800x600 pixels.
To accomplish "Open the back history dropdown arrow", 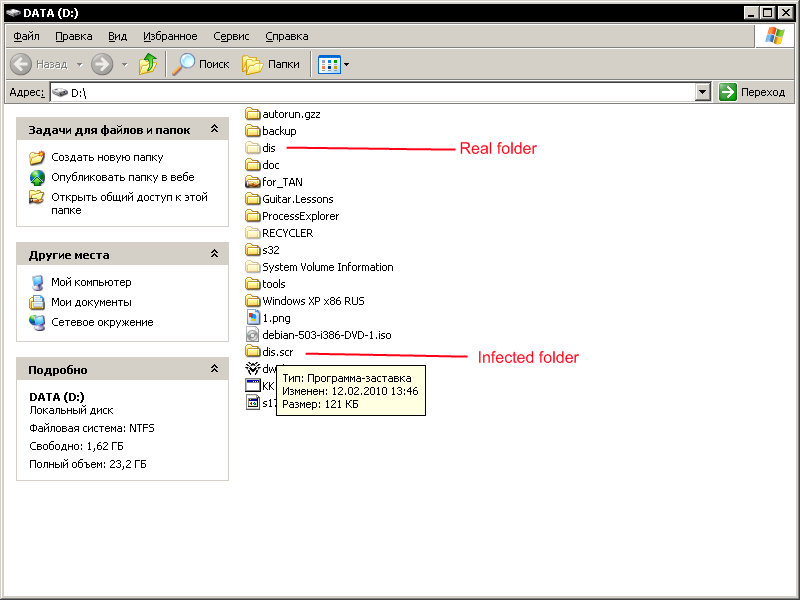I will pos(80,64).
